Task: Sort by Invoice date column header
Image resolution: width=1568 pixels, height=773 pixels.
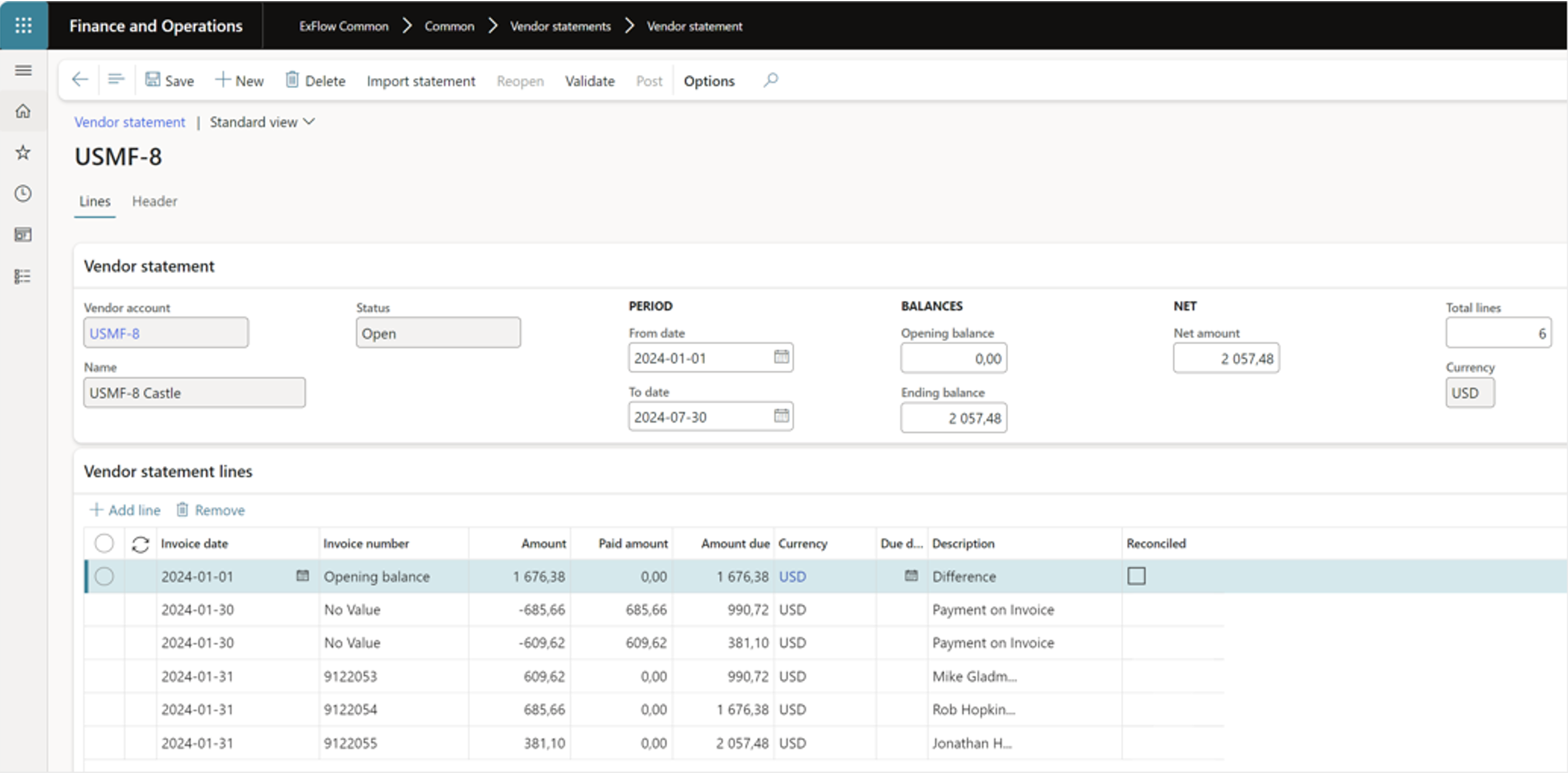Action: [194, 543]
